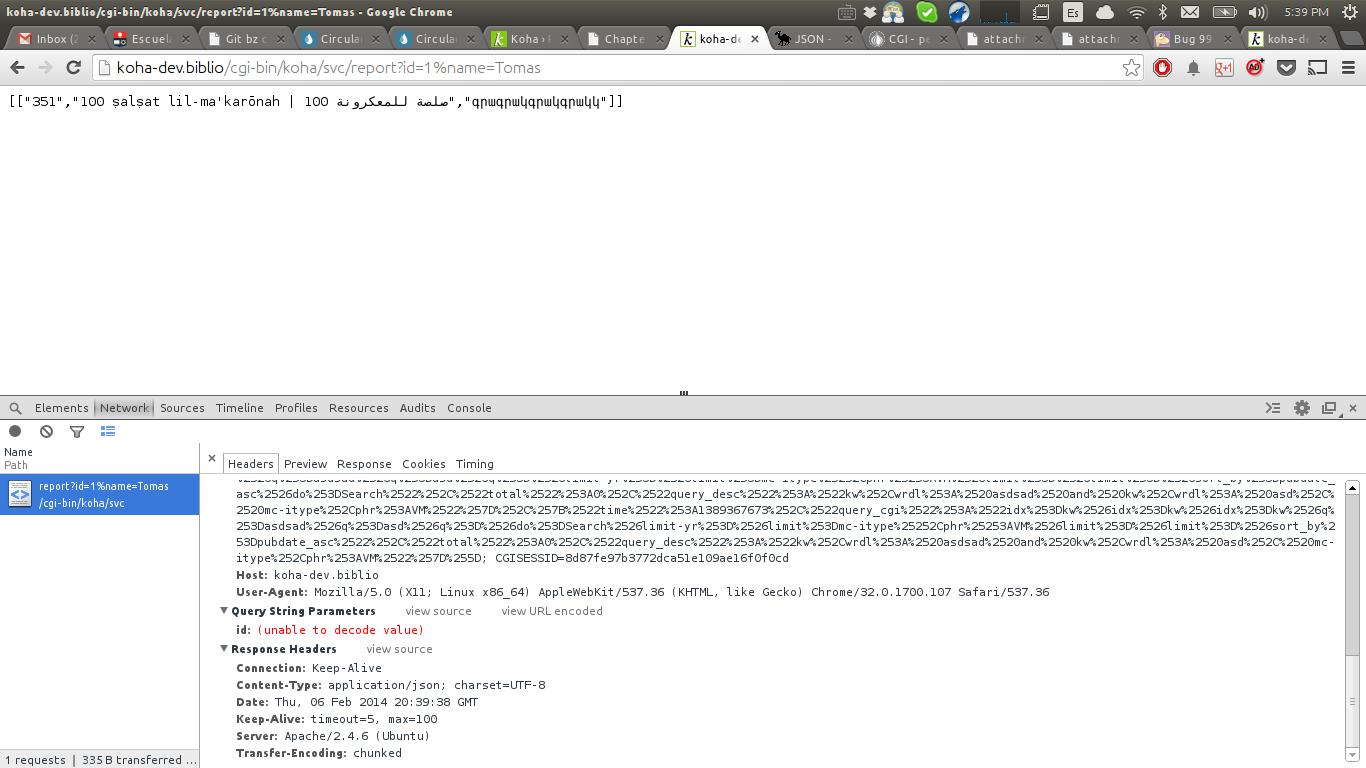Click the address bar URL field
Image resolution: width=1366 pixels, height=768 pixels.
(600, 68)
